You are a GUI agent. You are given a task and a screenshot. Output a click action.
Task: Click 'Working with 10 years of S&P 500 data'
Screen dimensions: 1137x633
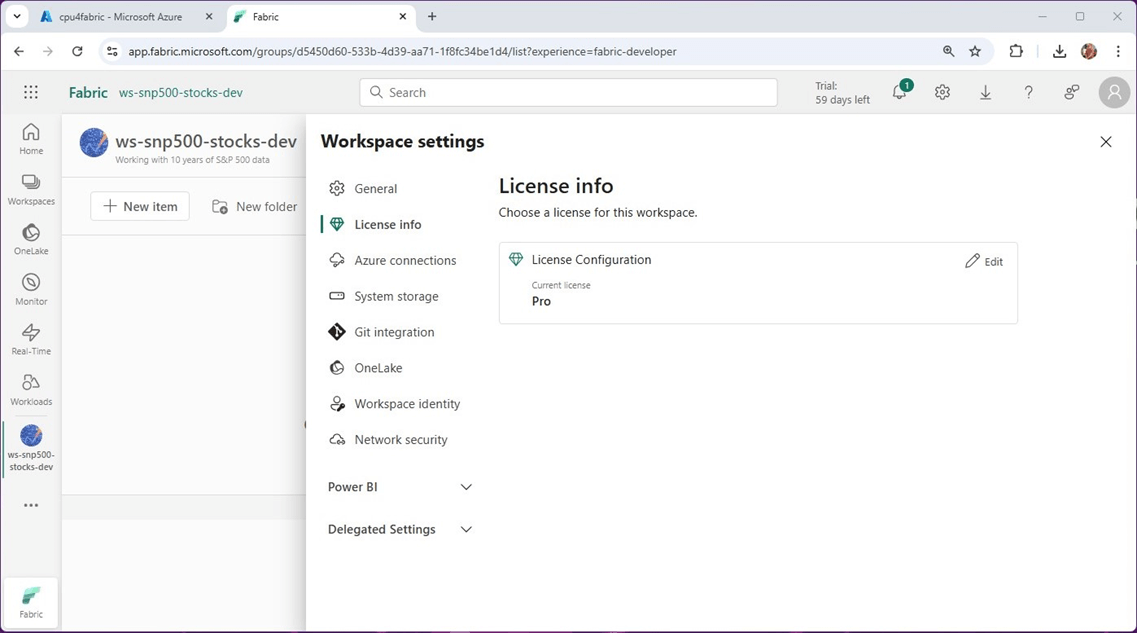[192, 160]
